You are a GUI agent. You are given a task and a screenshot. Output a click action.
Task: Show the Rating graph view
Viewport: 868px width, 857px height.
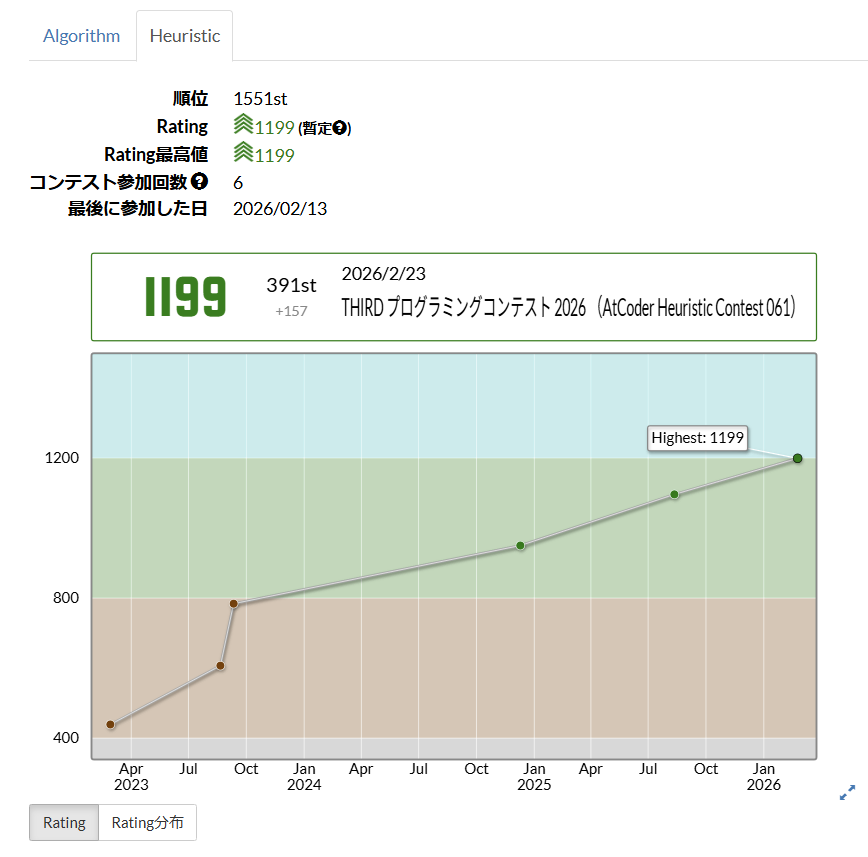64,823
